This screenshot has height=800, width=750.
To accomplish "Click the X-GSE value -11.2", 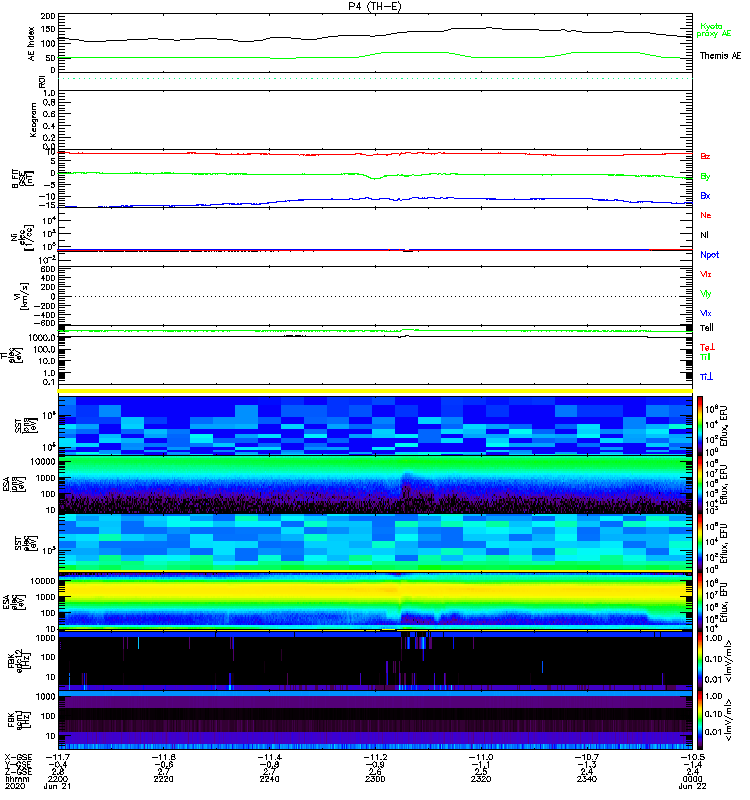I will (375, 757).
